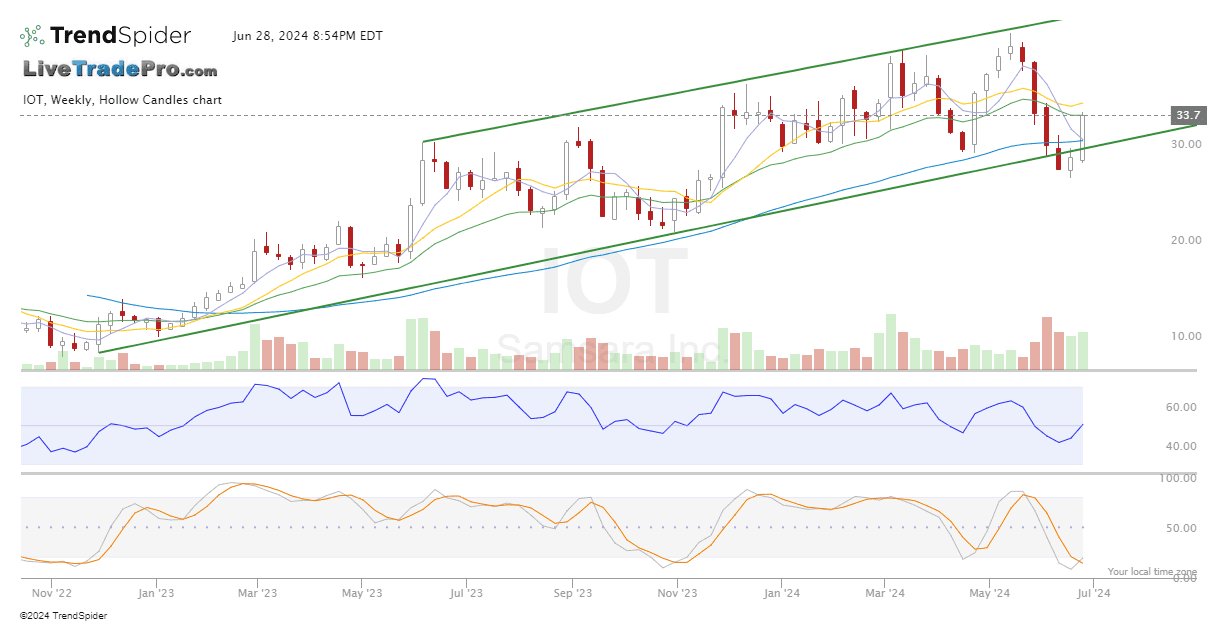Click the 'Your local time zone' note
The width and height of the screenshot is (1227, 625).
pyautogui.click(x=1151, y=571)
